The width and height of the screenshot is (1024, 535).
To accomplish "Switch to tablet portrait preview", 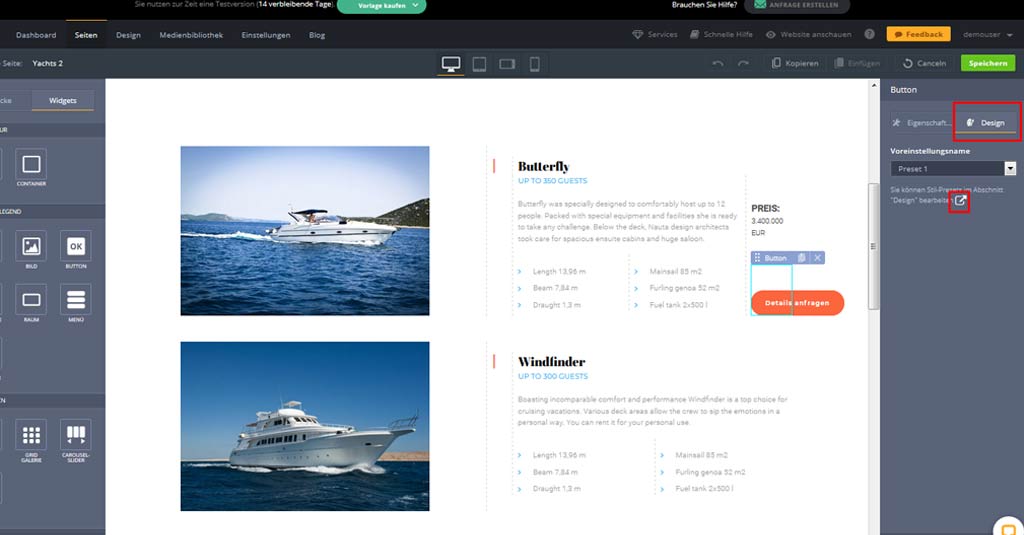I will point(479,64).
